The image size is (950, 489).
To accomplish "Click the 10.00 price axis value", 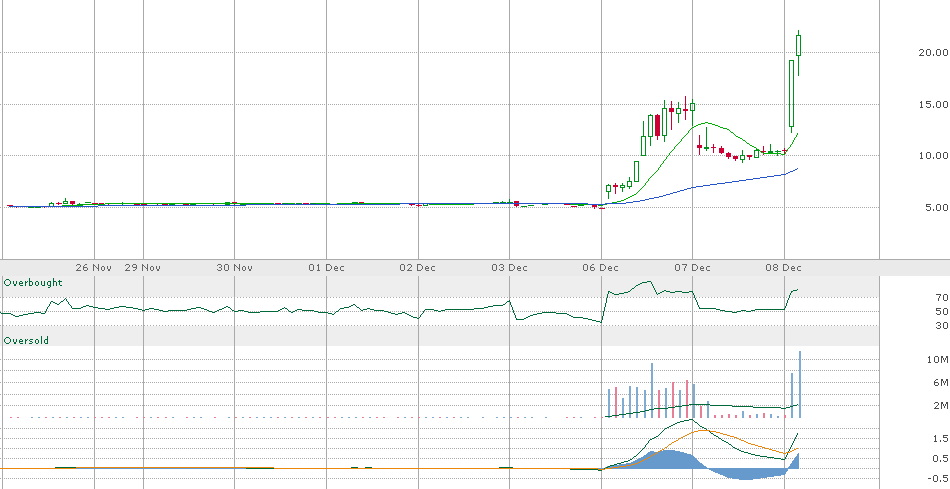I will 933,156.
